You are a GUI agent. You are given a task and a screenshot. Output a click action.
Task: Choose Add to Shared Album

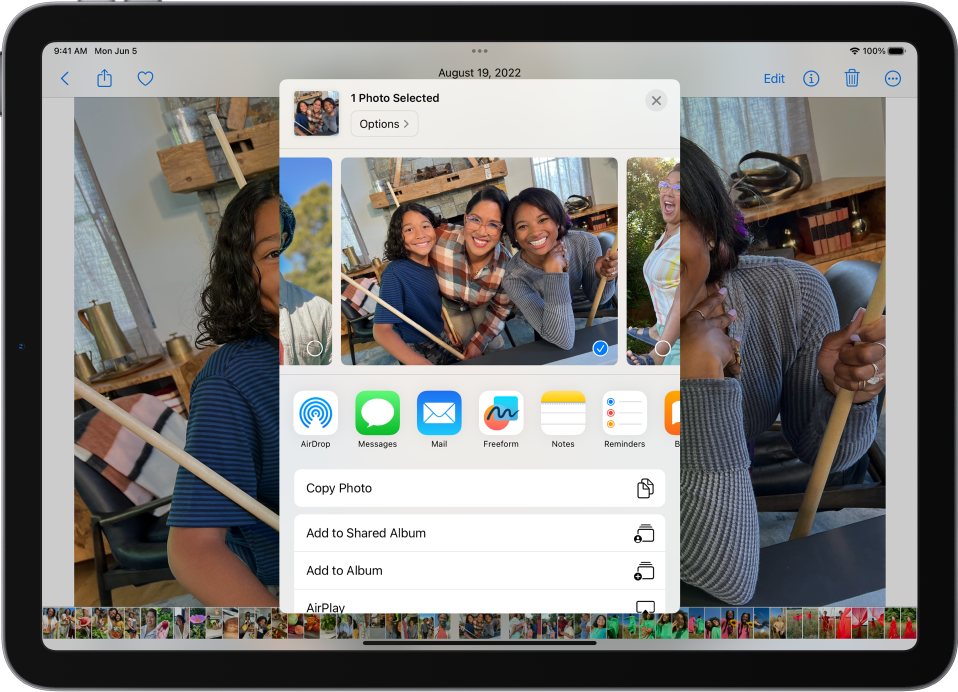click(x=480, y=533)
